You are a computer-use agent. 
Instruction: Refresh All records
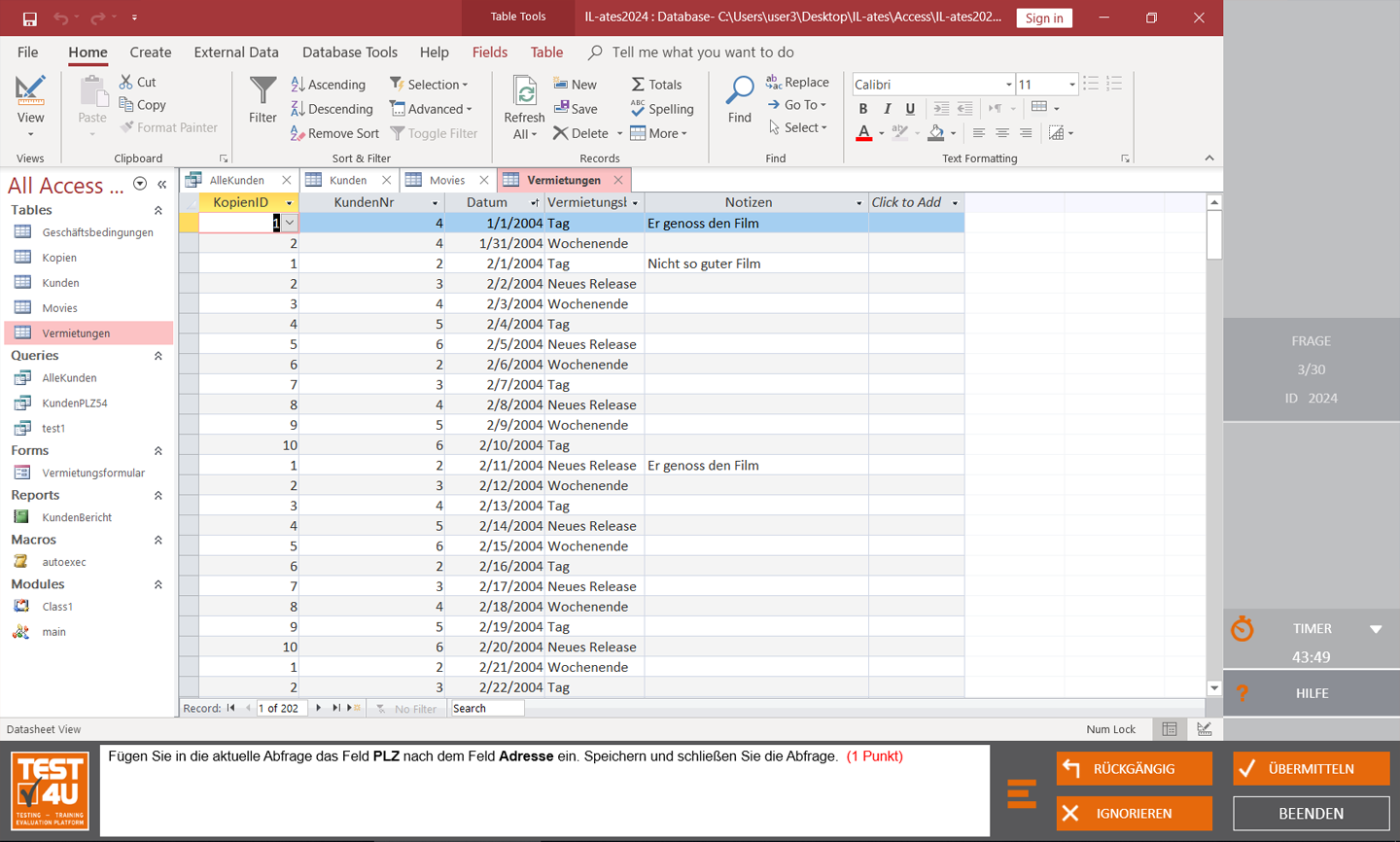[x=524, y=108]
